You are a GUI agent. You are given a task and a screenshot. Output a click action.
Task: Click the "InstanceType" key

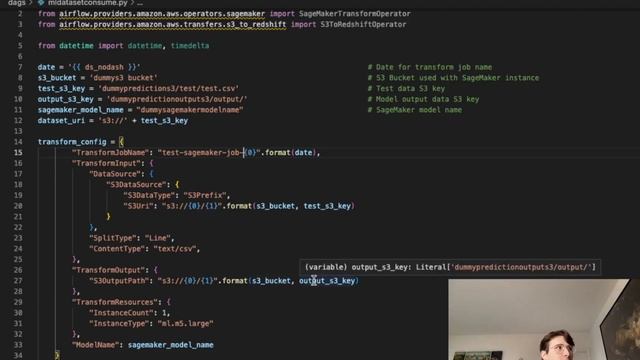[x=119, y=323]
